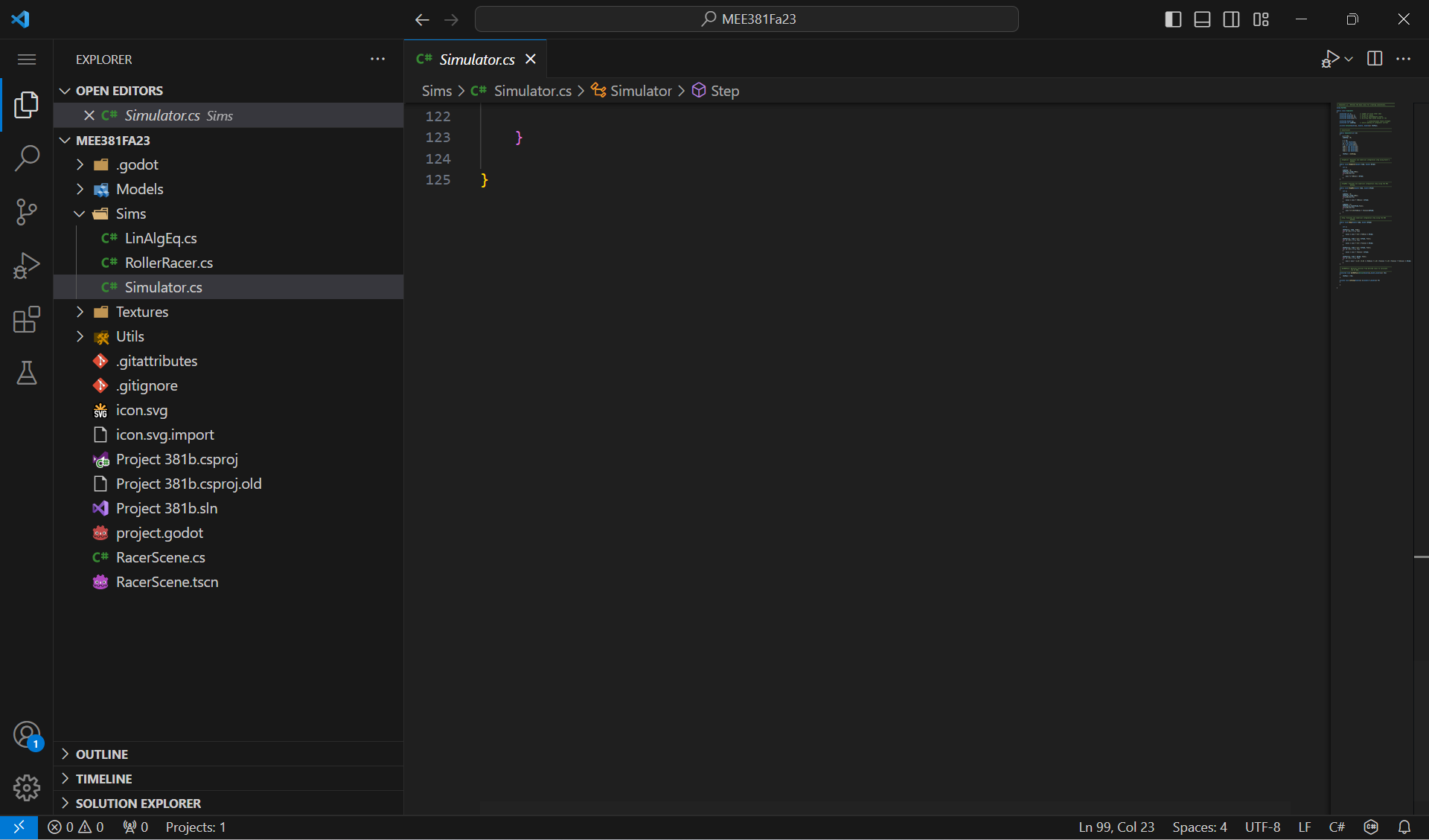The height and width of the screenshot is (840, 1429).
Task: Click Projects: 1 in the status bar
Action: tap(195, 827)
